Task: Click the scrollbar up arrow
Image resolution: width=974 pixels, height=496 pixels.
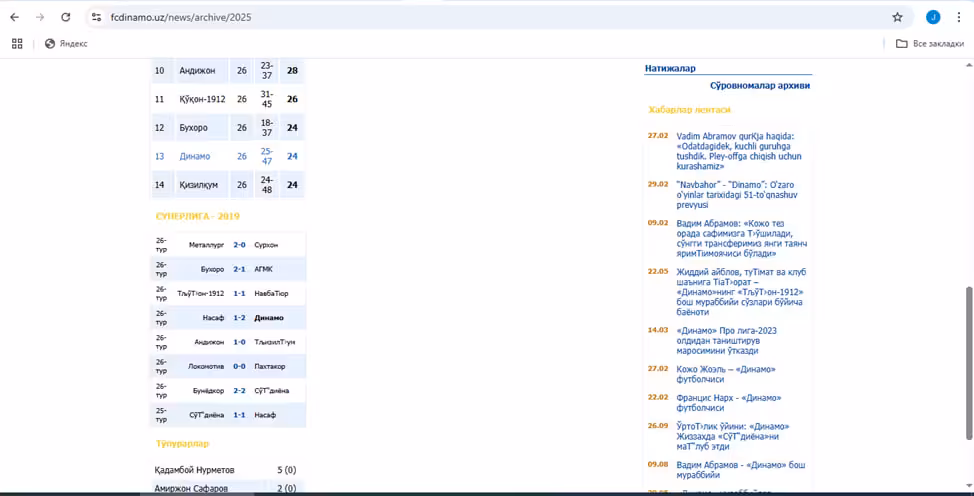Action: tap(968, 65)
